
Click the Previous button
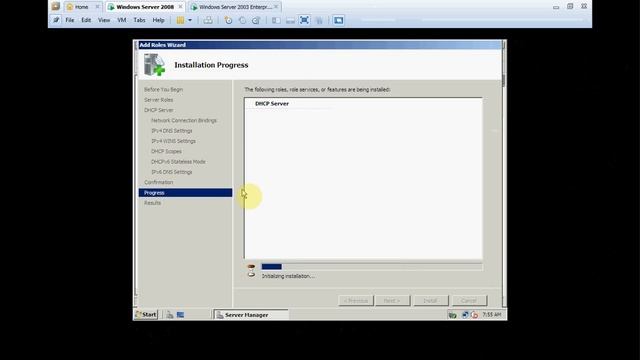point(356,300)
